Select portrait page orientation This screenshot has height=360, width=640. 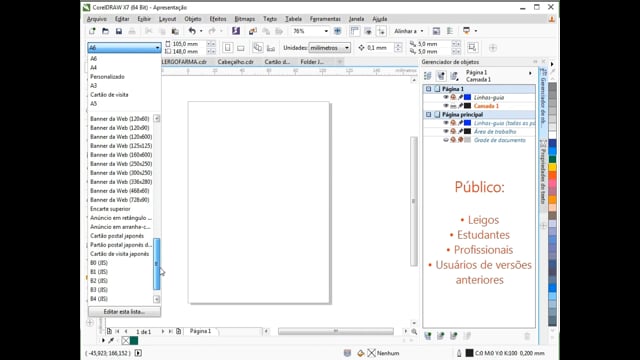(227, 48)
